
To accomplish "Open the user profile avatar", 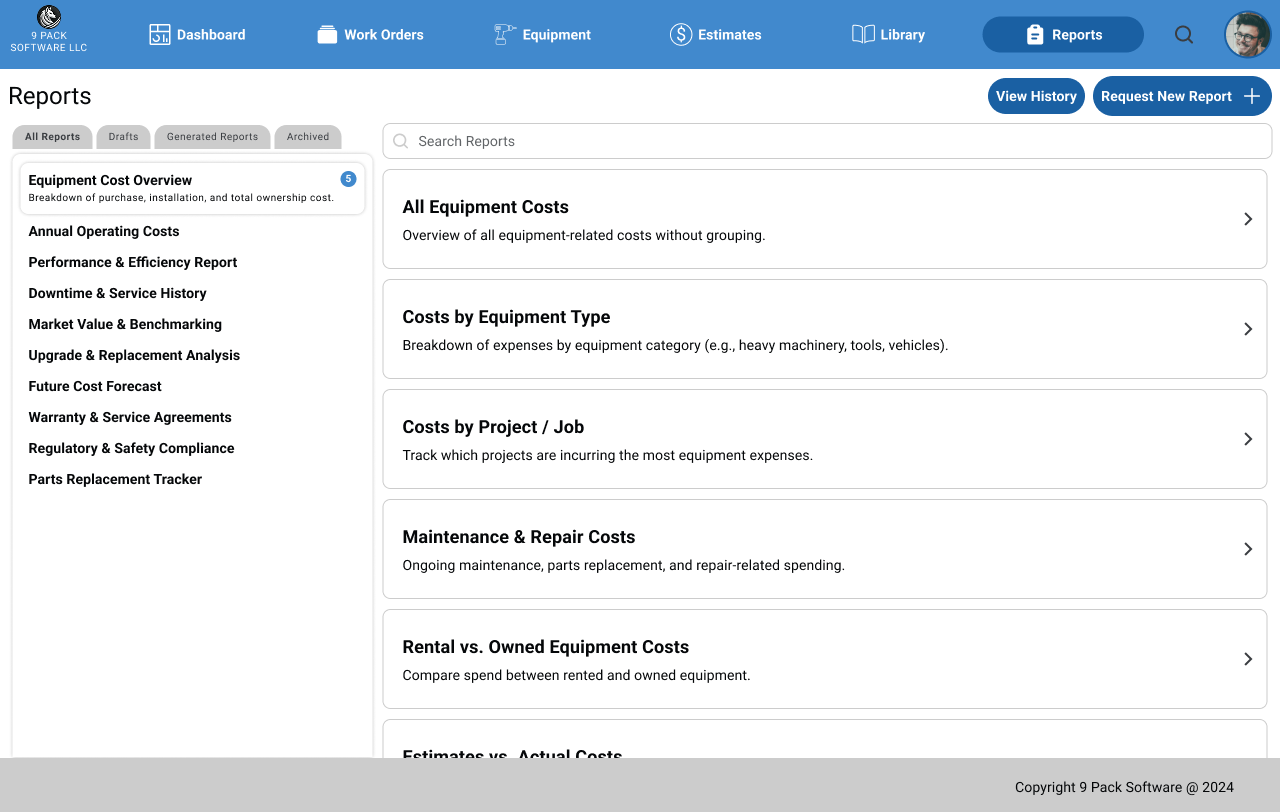I will pos(1247,35).
